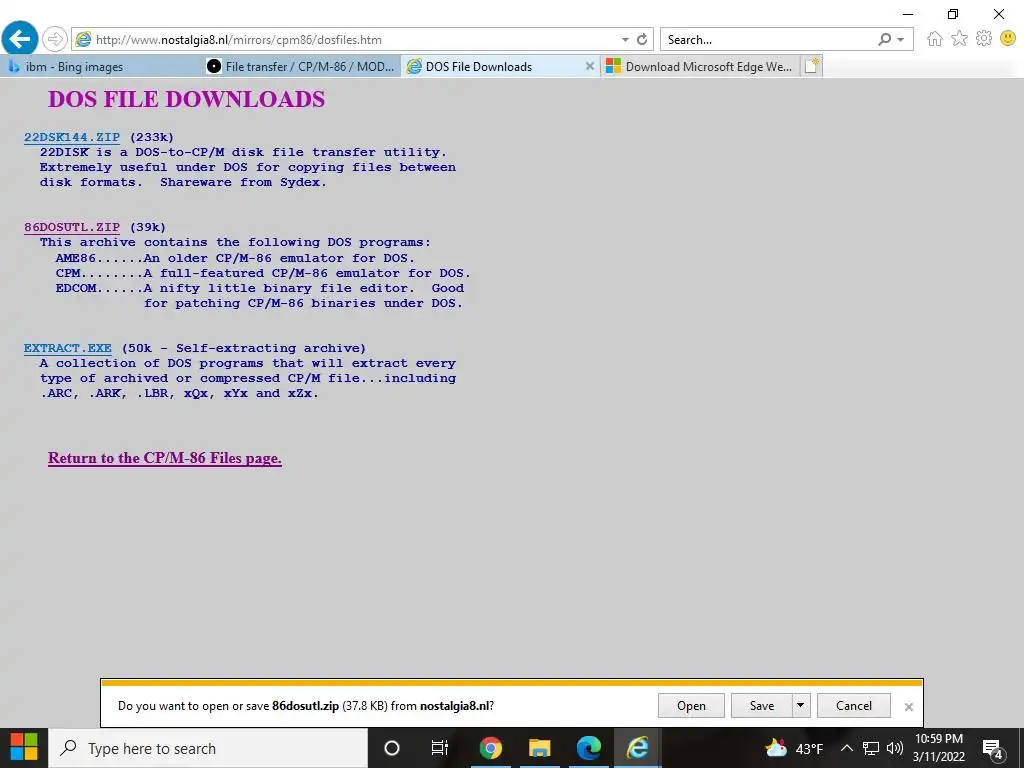The height and width of the screenshot is (768, 1024).
Task: Click the DOS FILE DOWNLOADS heading
Action: 186,99
